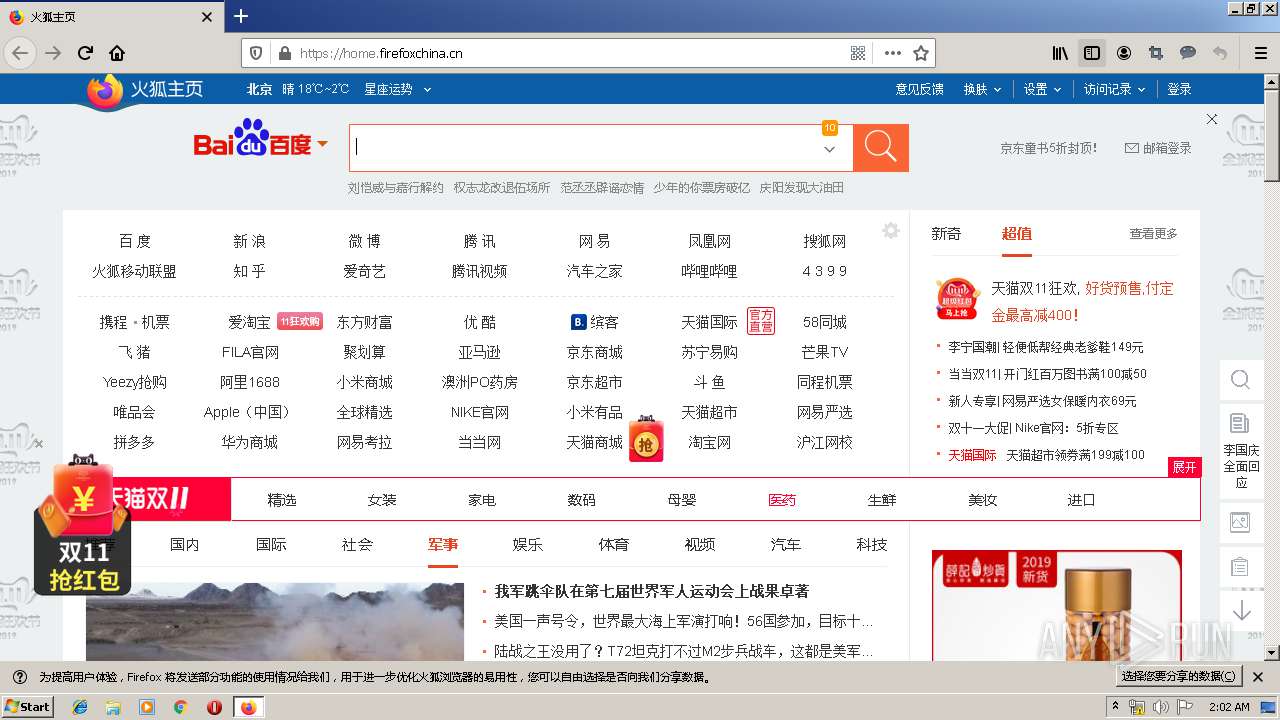Switch to the 体育 news tab
Screen dimensions: 1280x720
[x=614, y=544]
